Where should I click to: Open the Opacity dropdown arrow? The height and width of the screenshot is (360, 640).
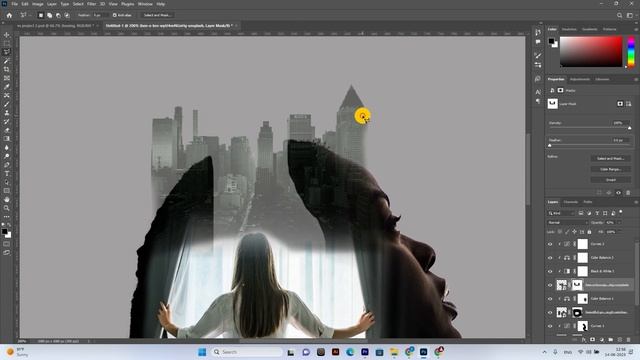click(x=619, y=222)
